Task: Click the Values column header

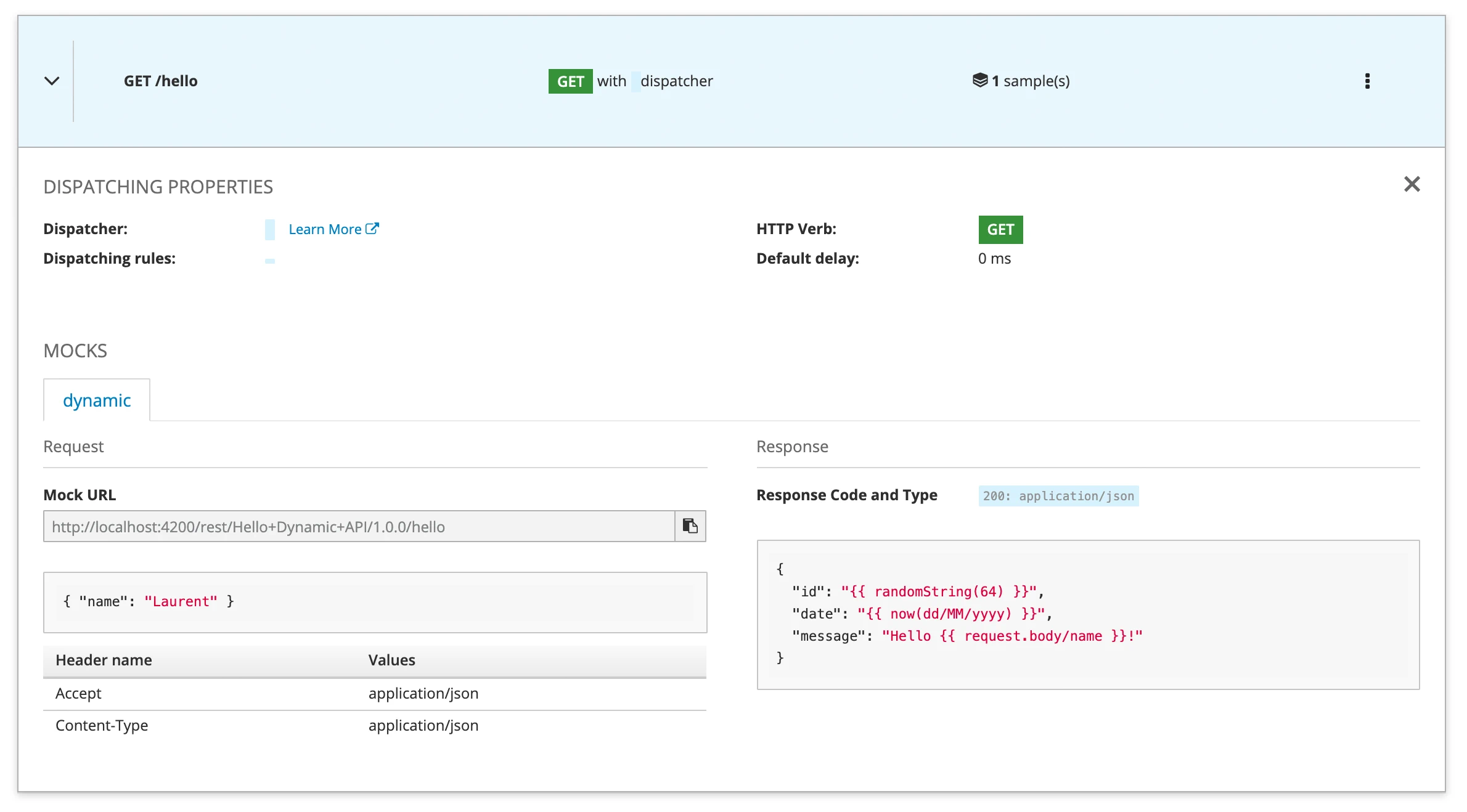Action: coord(391,660)
